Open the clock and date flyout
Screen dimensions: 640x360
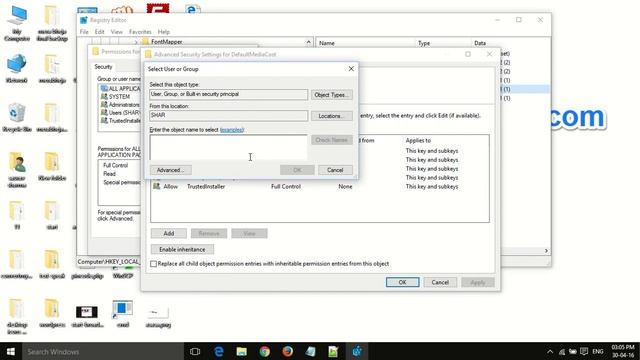point(623,351)
